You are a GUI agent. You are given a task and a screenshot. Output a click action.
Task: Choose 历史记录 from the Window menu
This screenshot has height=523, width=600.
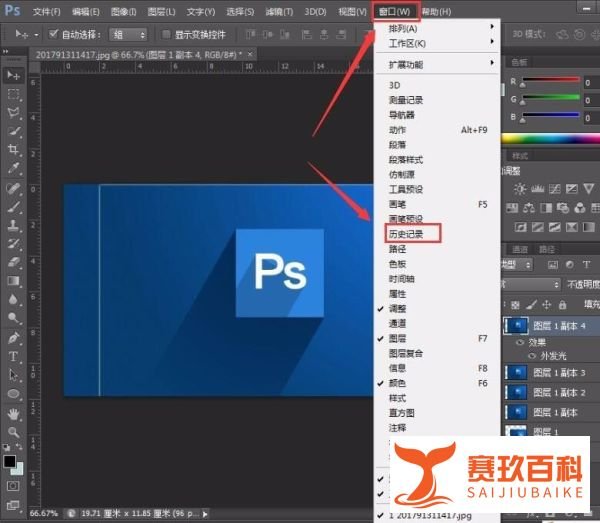(x=406, y=234)
